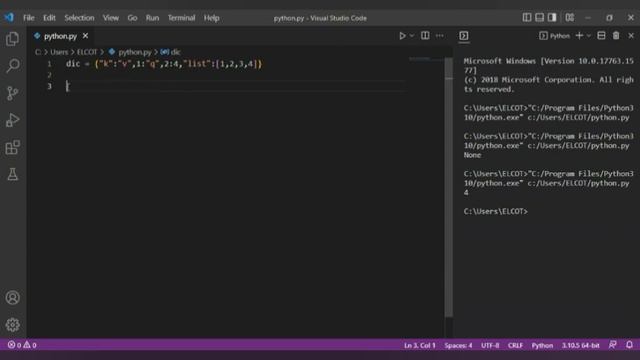
Task: Close the python.py tab
Action: [85, 36]
